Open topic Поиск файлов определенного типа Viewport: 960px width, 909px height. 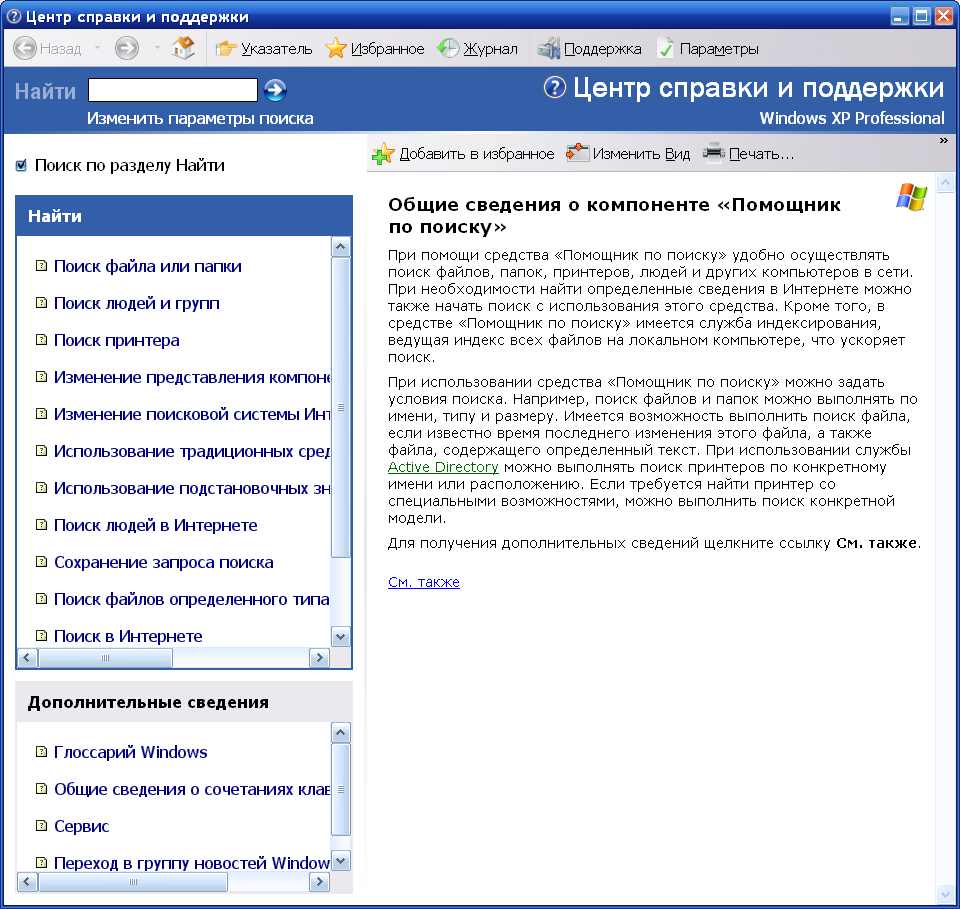point(192,599)
